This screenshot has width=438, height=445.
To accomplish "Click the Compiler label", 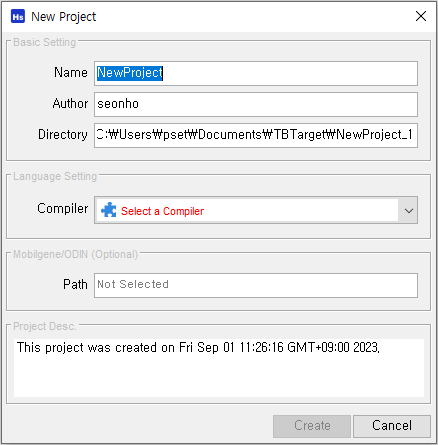I will pos(63,209).
